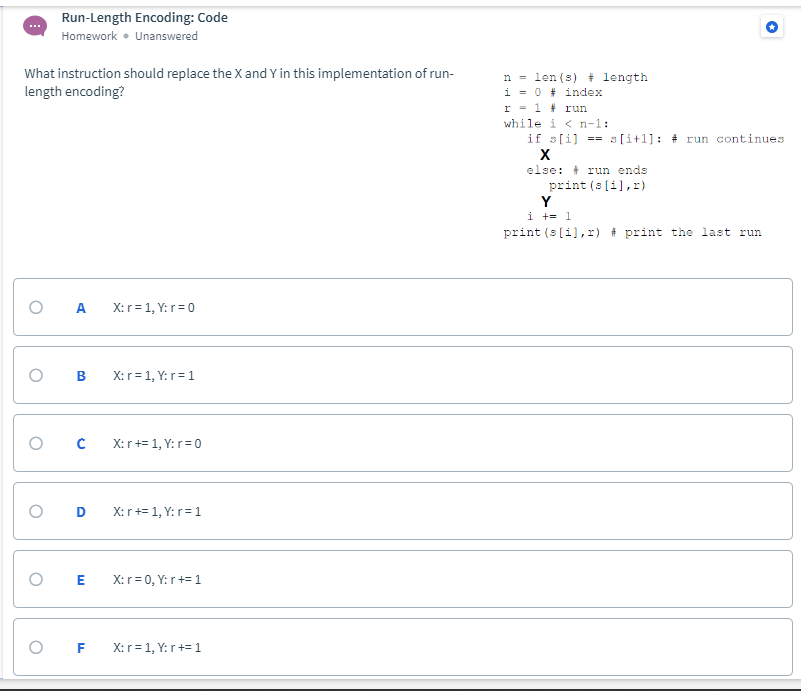Viewport: 801px width, 691px height.
Task: Click the 'else: # run ends' code line
Action: tap(586, 170)
